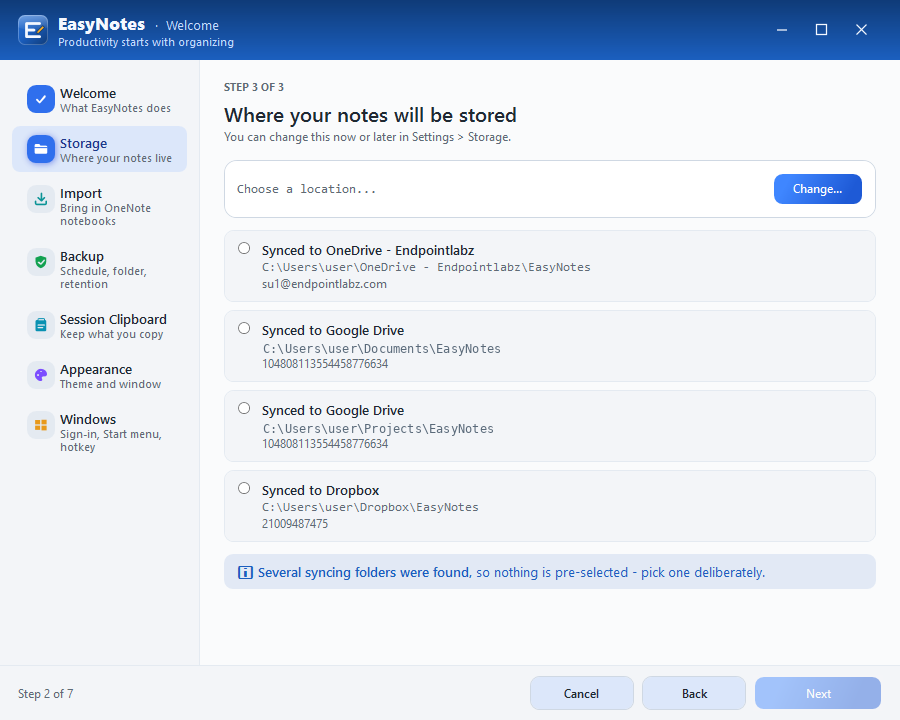The height and width of the screenshot is (720, 900).
Task: Click the path C:\Users\user\Dropbox\EasyNotes
Action: (x=370, y=507)
